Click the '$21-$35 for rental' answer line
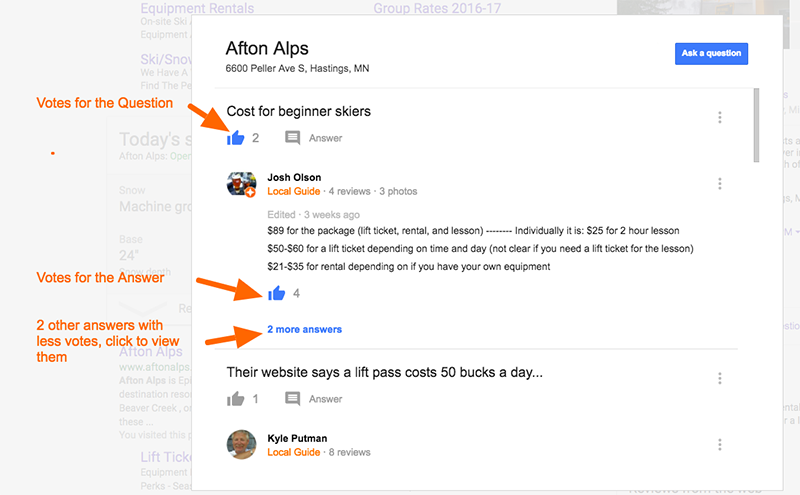 pyautogui.click(x=409, y=266)
